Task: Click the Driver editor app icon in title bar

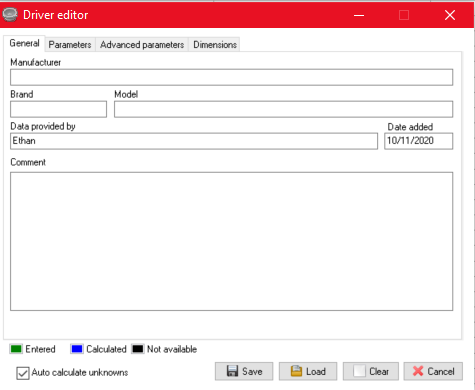Action: coord(10,15)
